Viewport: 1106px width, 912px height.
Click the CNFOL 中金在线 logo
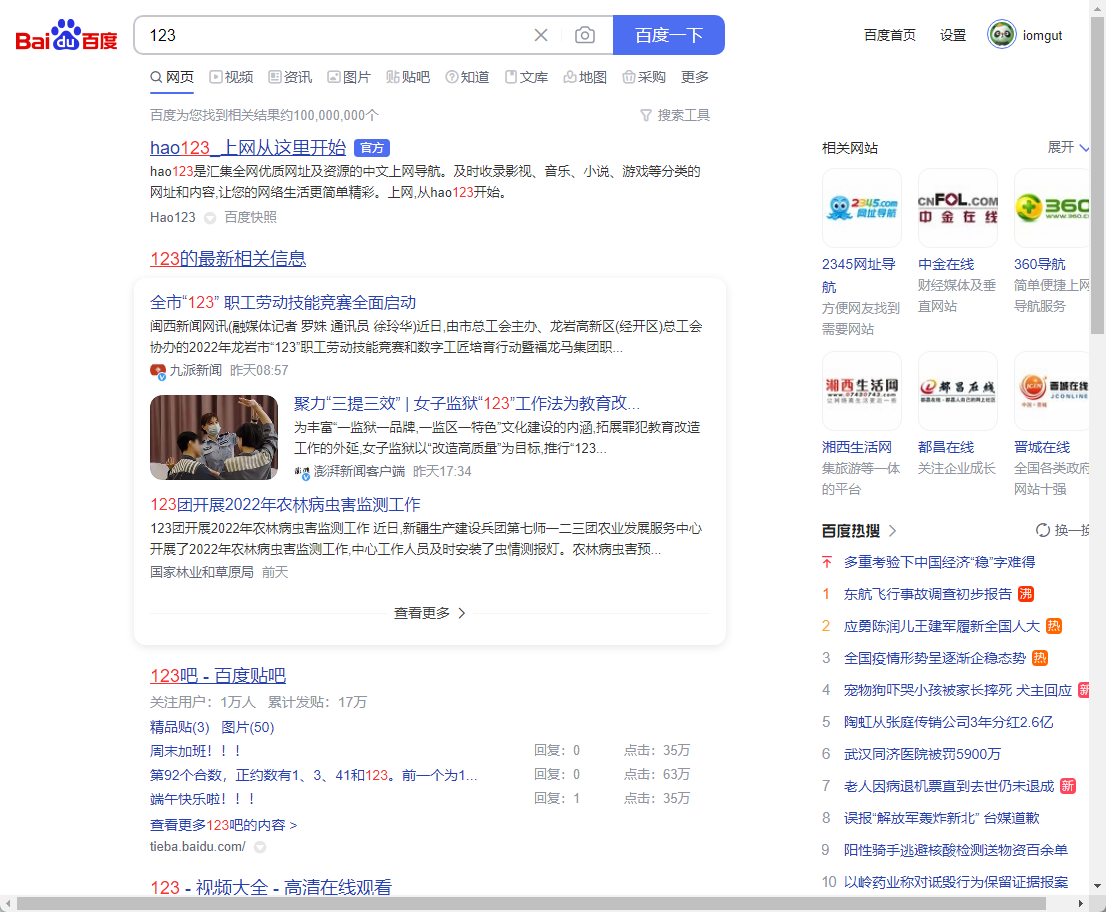coord(958,207)
